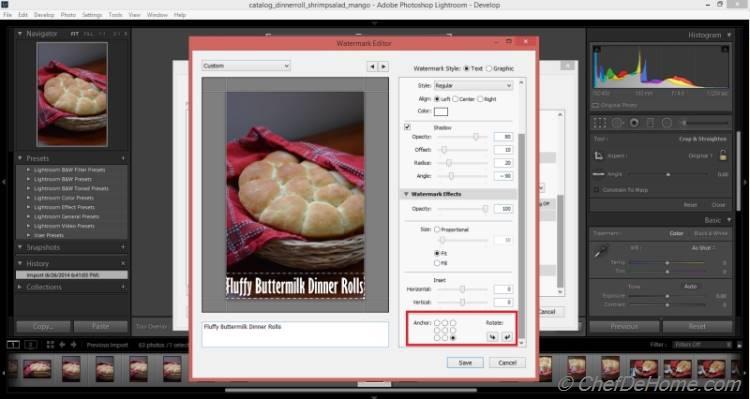
Task: Open the Edit menu
Action: click(23, 15)
